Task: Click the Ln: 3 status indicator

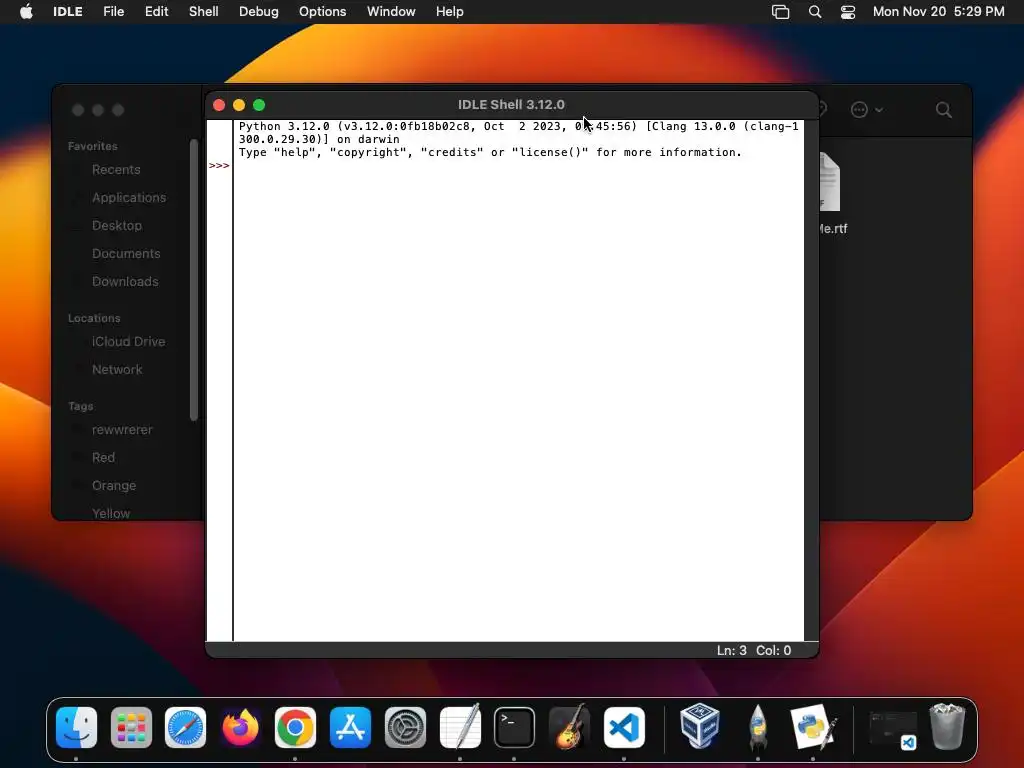Action: pyautogui.click(x=731, y=650)
